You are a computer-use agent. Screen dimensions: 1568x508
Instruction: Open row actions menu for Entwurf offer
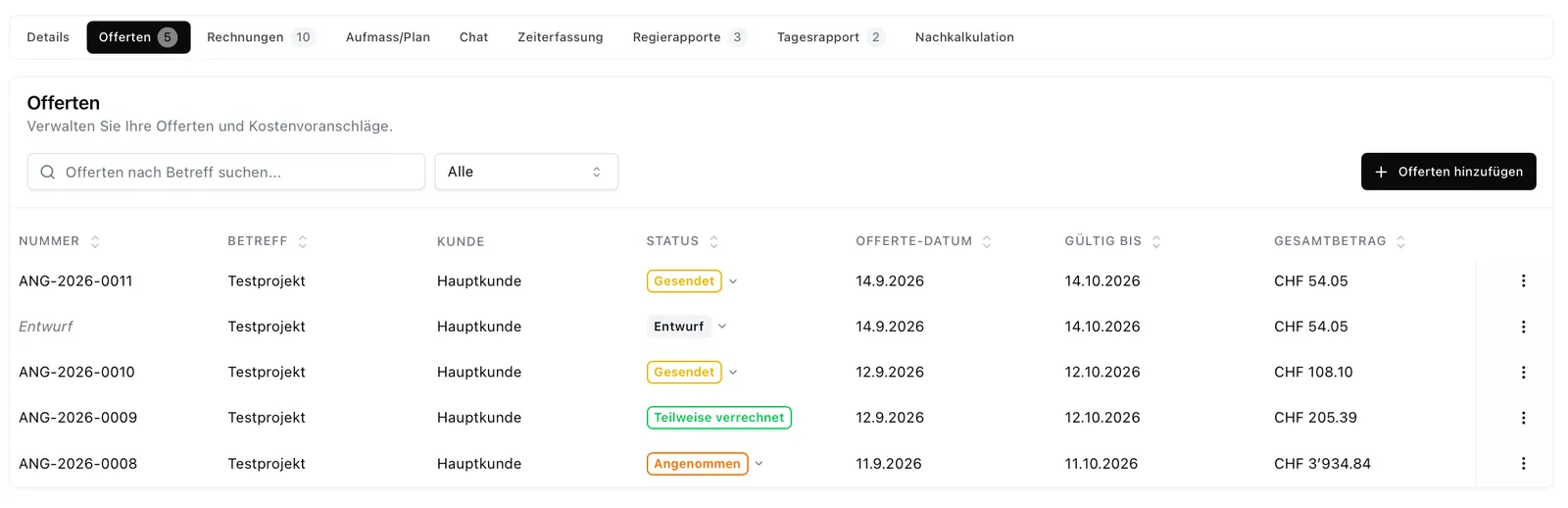(1523, 327)
